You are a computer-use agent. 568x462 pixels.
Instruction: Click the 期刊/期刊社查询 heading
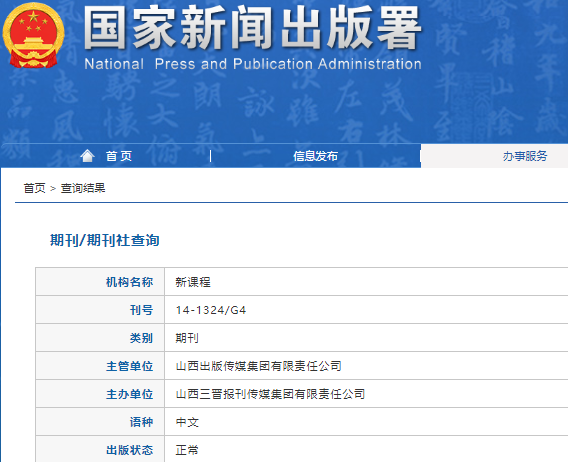click(x=105, y=240)
